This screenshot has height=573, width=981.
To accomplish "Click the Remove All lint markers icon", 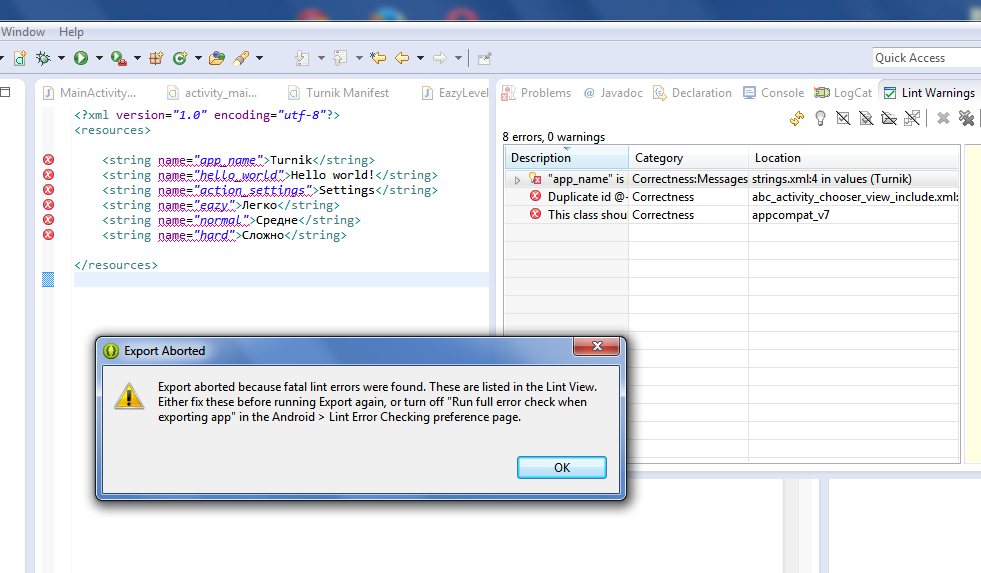I will (967, 118).
